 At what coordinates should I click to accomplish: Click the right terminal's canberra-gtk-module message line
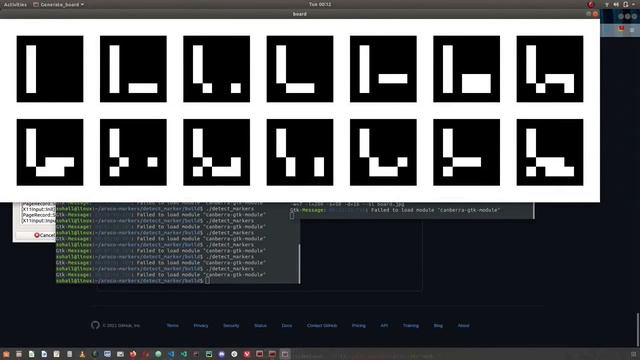[395, 210]
